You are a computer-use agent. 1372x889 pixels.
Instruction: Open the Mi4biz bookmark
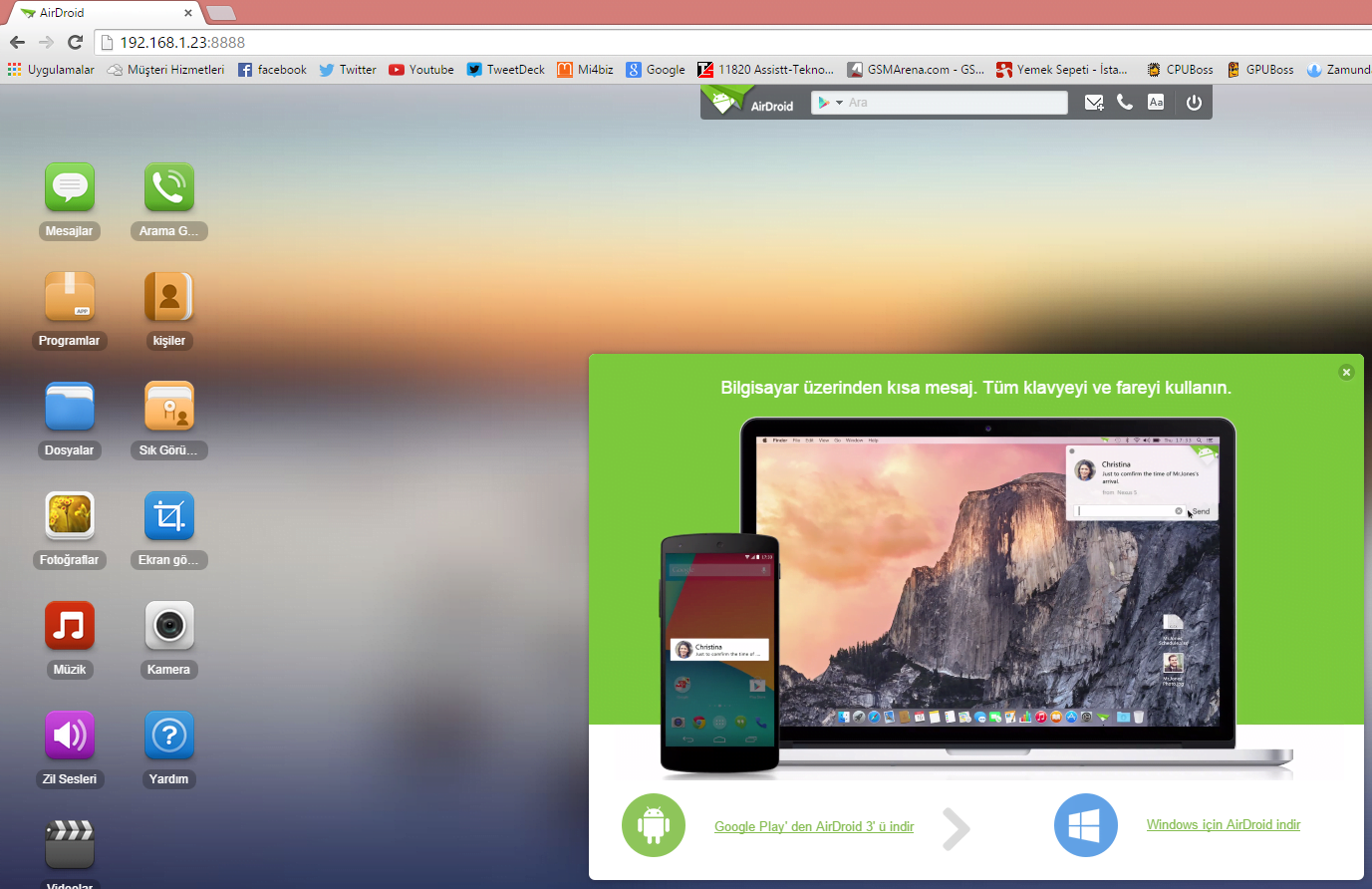click(585, 70)
